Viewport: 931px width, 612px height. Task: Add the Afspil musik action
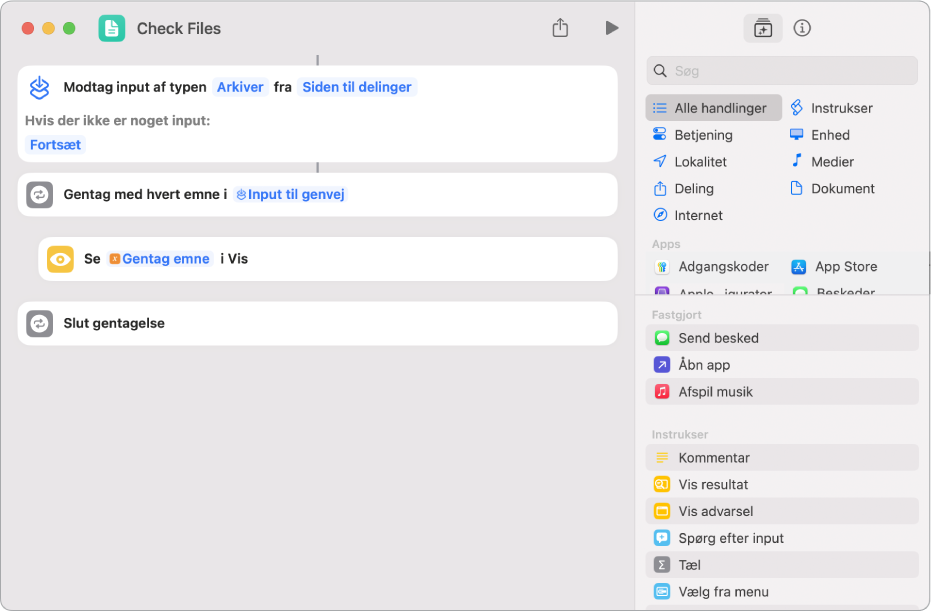(782, 392)
